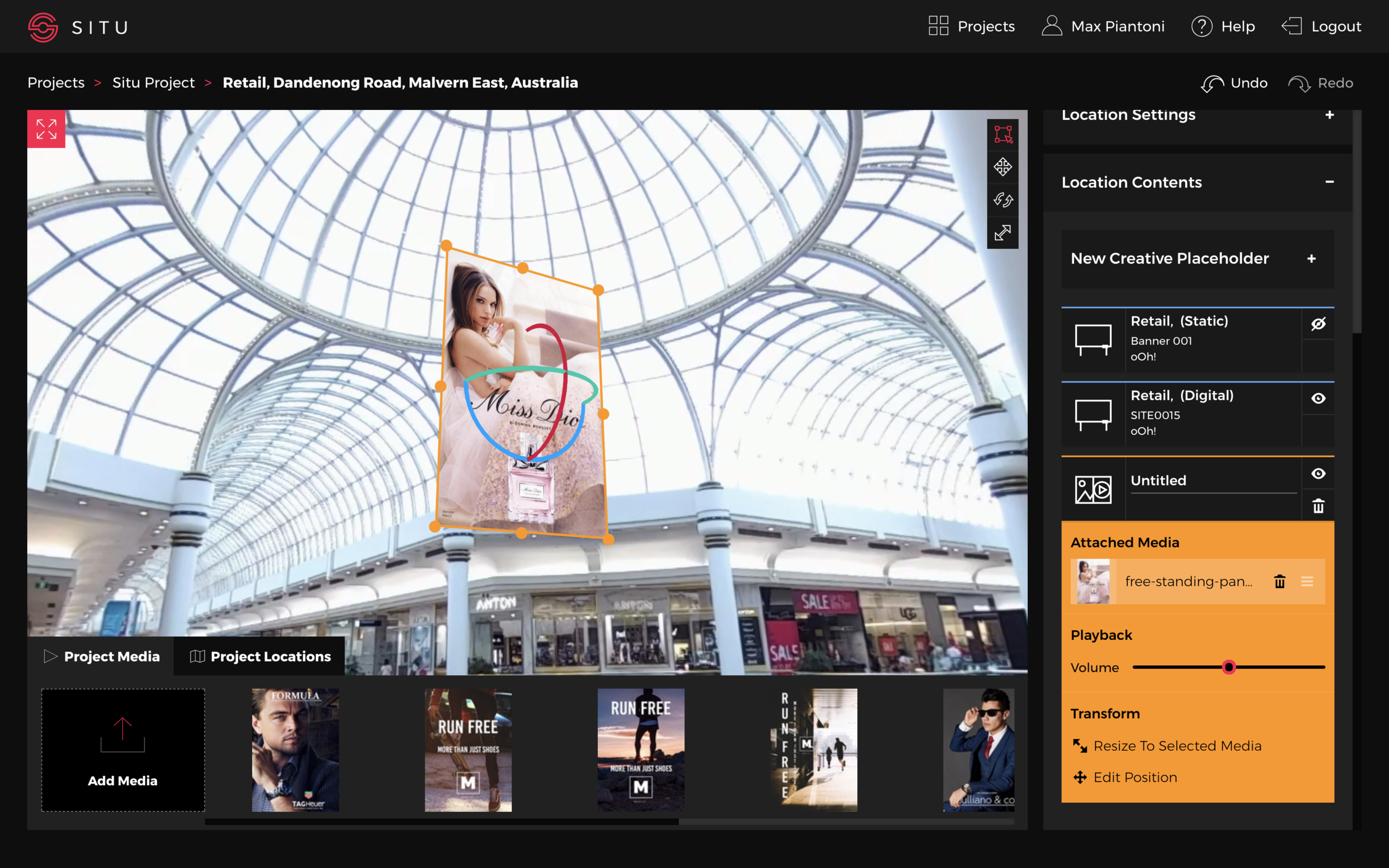Screen dimensions: 1389x868
Task: Click the media strip horizontal scrollbar
Action: click(442, 821)
